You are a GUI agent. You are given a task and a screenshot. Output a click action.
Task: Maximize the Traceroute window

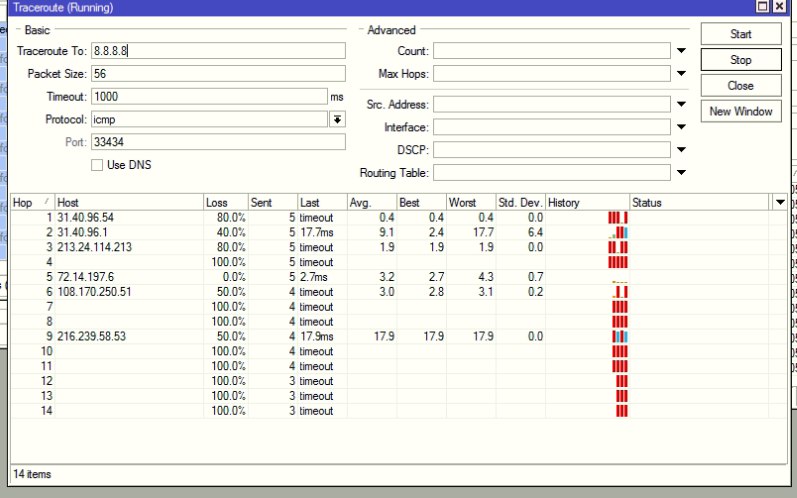tap(762, 7)
